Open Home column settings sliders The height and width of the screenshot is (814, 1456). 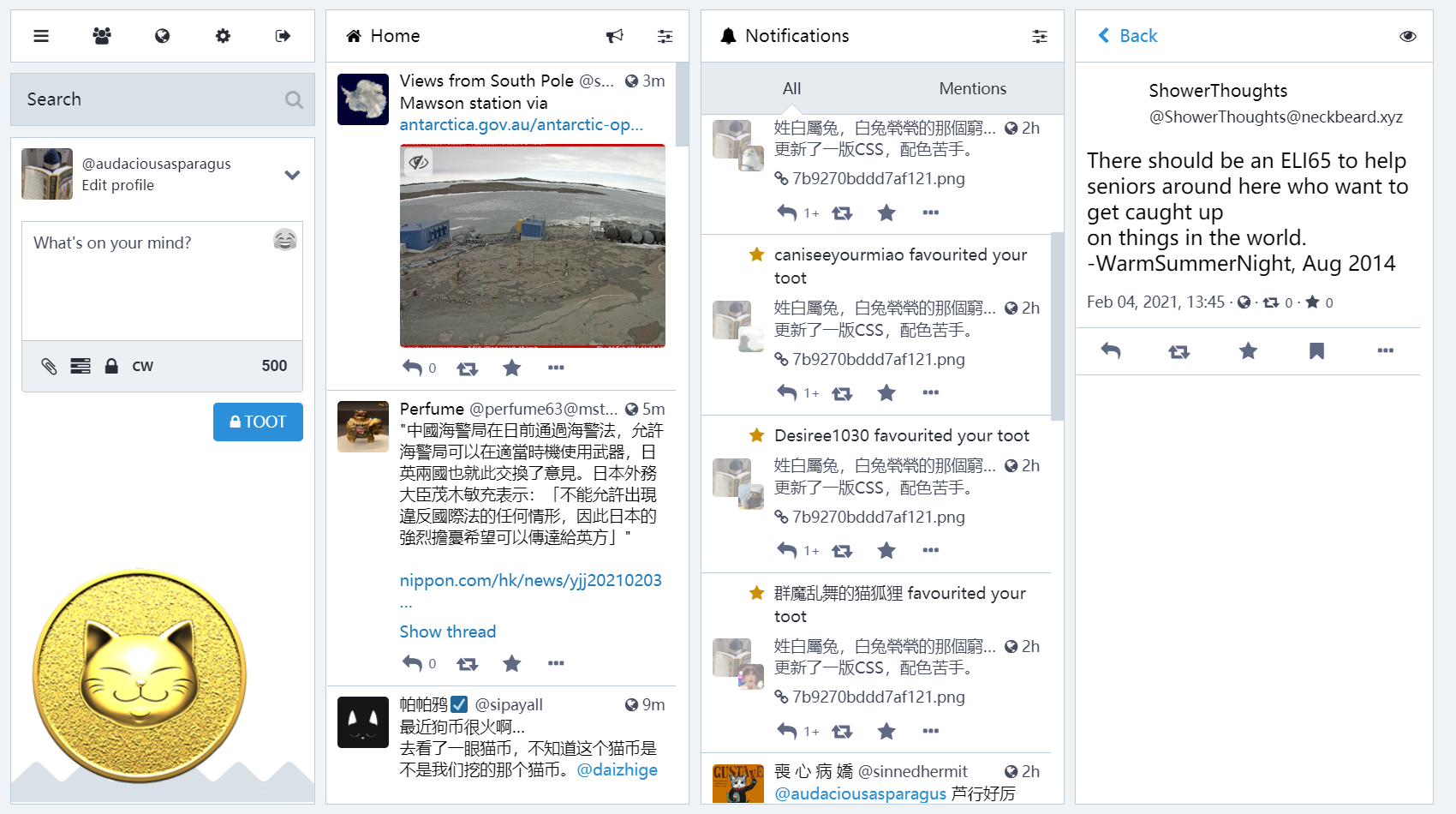[665, 36]
